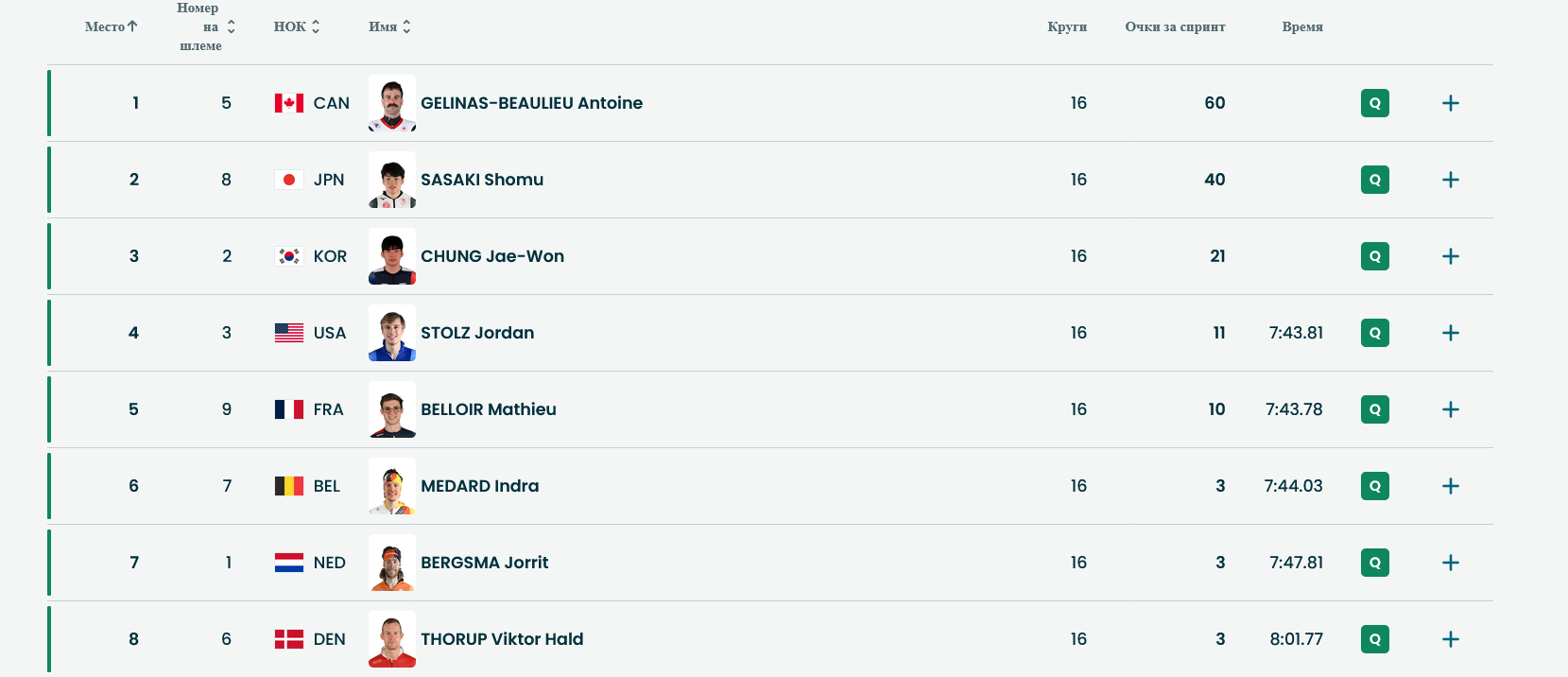Sort by Место column header

pyautogui.click(x=111, y=26)
